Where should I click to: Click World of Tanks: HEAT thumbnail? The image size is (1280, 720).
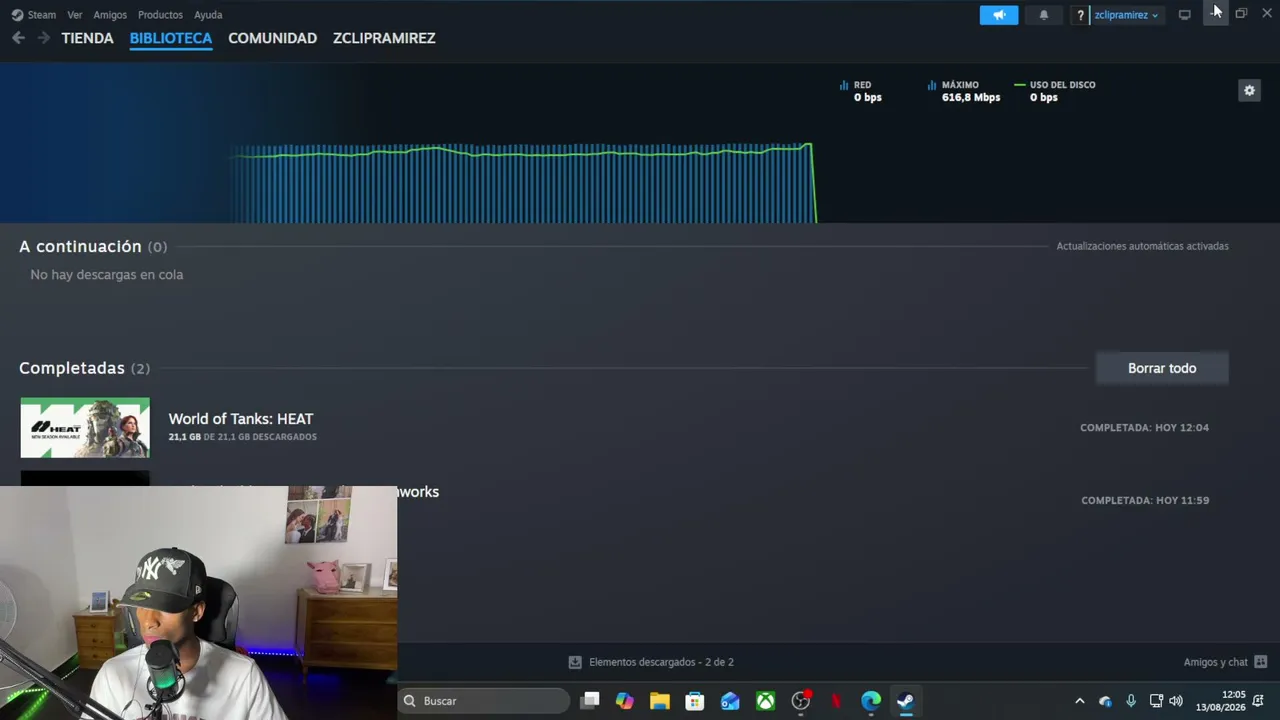coord(85,428)
